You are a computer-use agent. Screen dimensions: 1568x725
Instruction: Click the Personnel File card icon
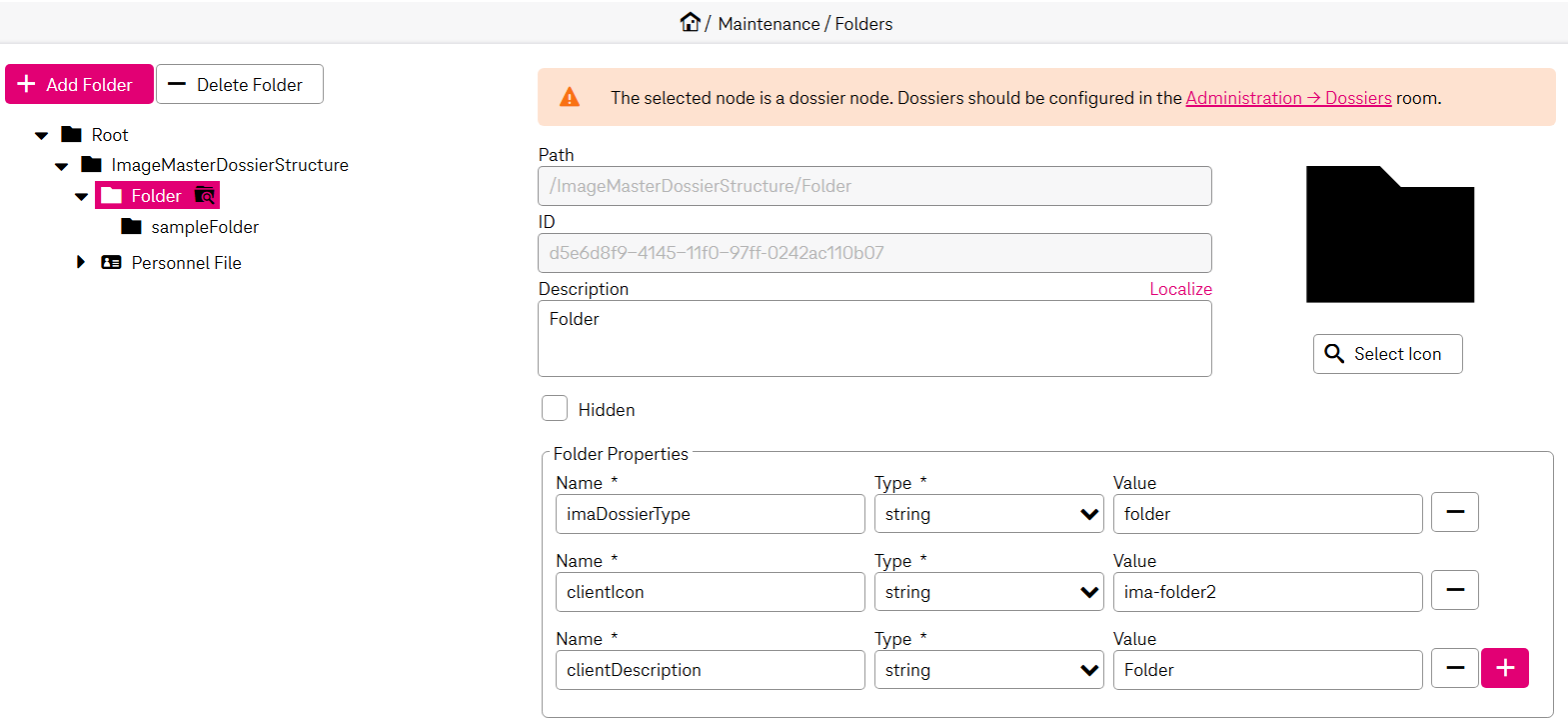(111, 263)
